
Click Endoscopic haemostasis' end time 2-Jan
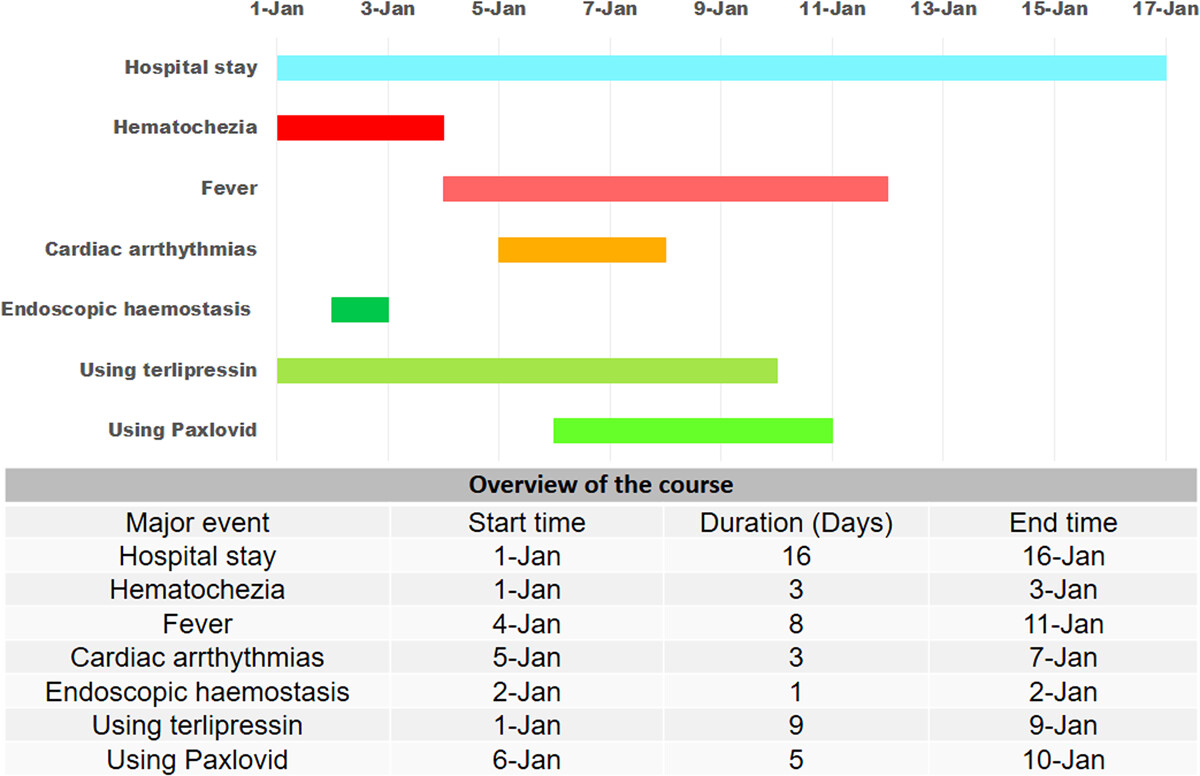1063,692
